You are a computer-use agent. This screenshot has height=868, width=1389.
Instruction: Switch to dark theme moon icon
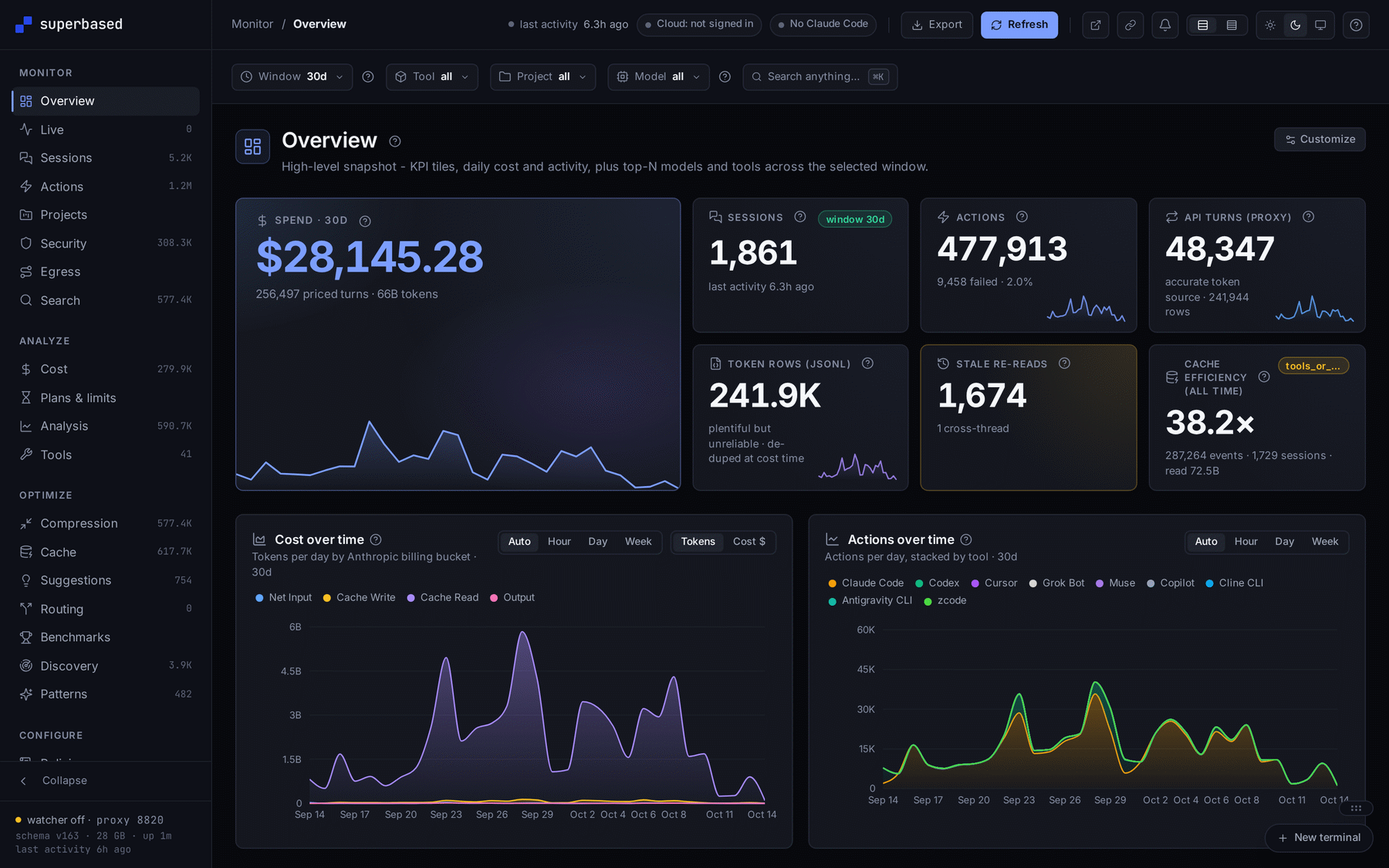1296,25
